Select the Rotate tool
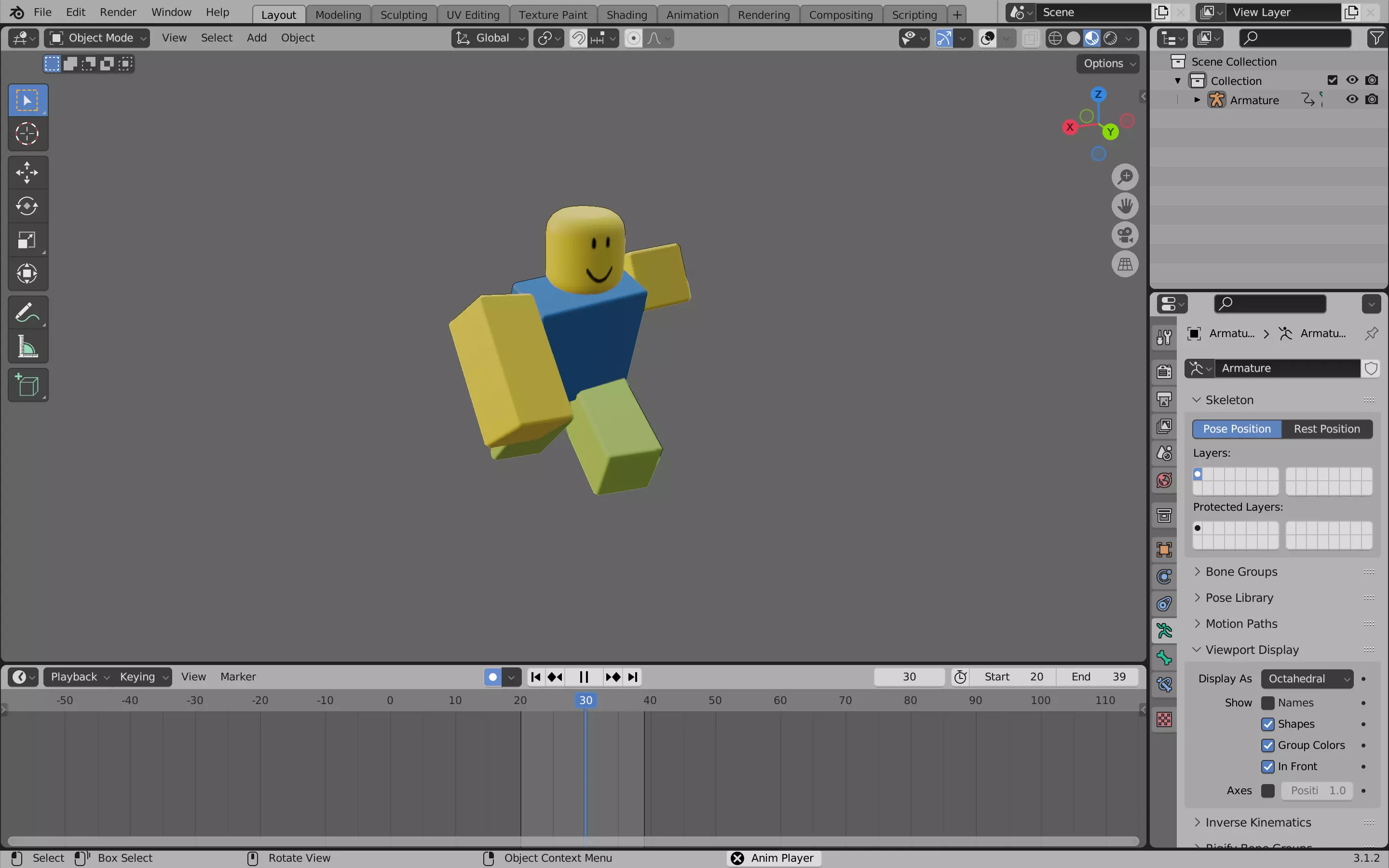1389x868 pixels. pos(27,205)
